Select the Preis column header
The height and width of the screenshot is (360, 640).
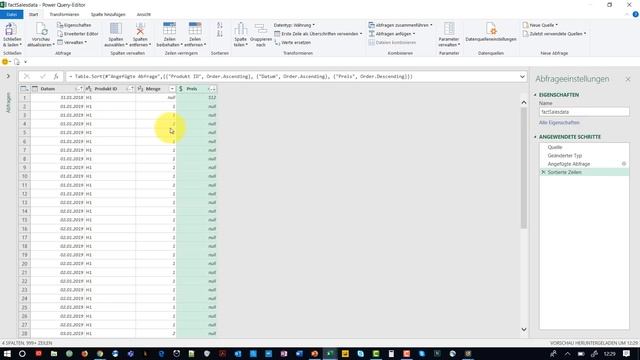196,89
